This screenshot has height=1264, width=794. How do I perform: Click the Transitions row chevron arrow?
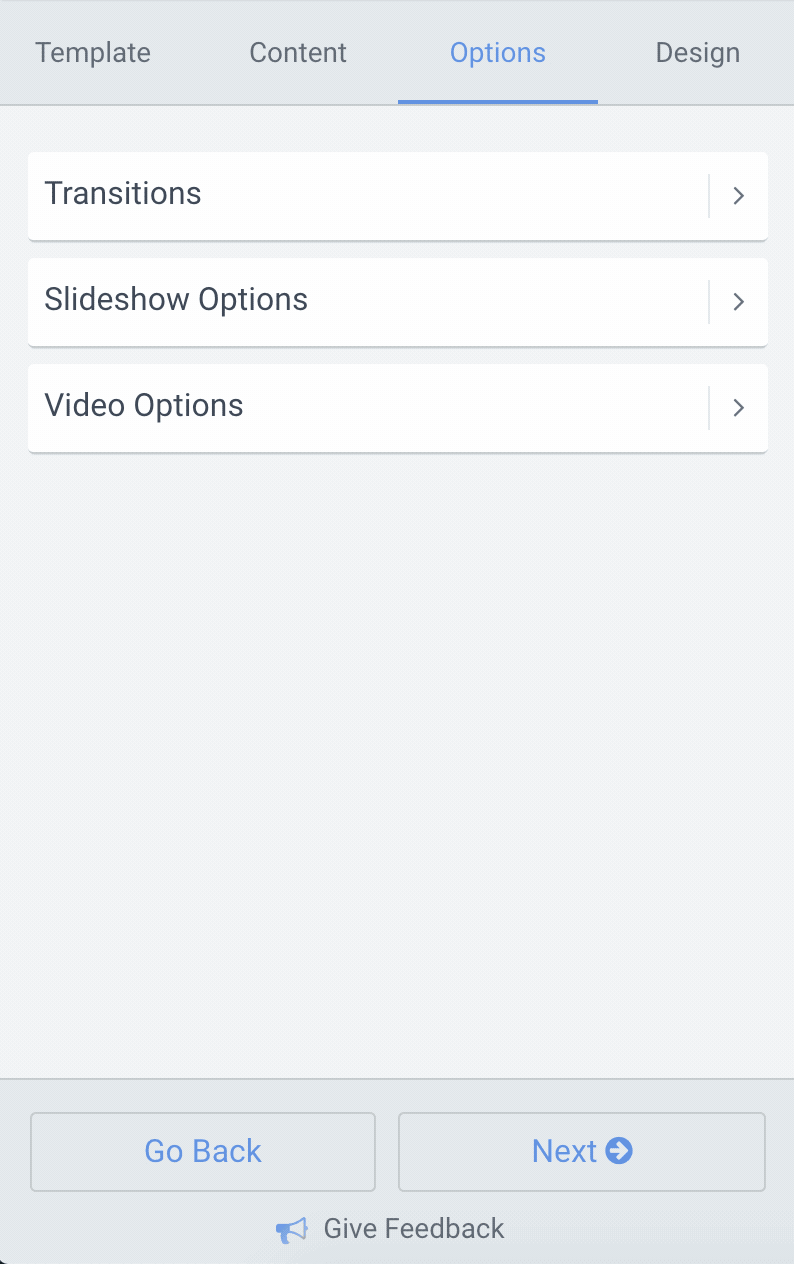(739, 196)
